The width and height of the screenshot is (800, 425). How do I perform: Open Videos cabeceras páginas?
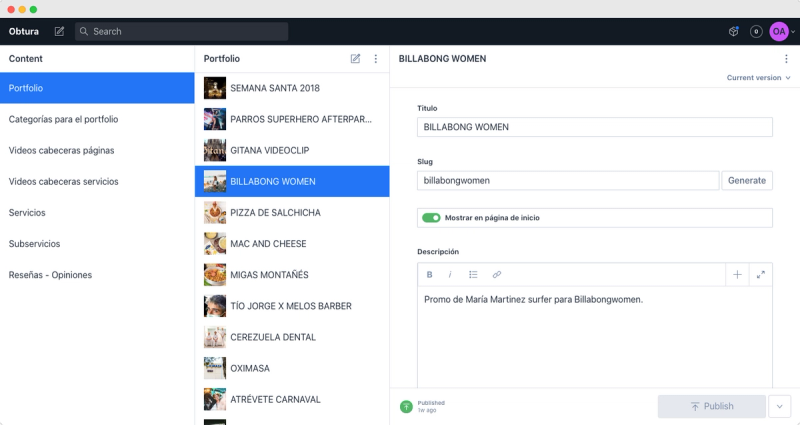point(97,150)
